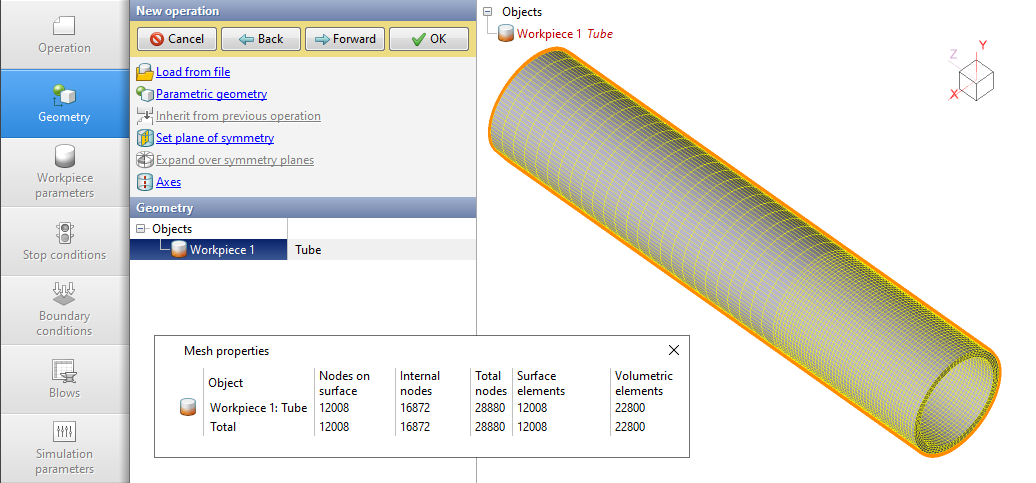Confirm with the OK button
This screenshot has height=483, width=1036.
428,39
